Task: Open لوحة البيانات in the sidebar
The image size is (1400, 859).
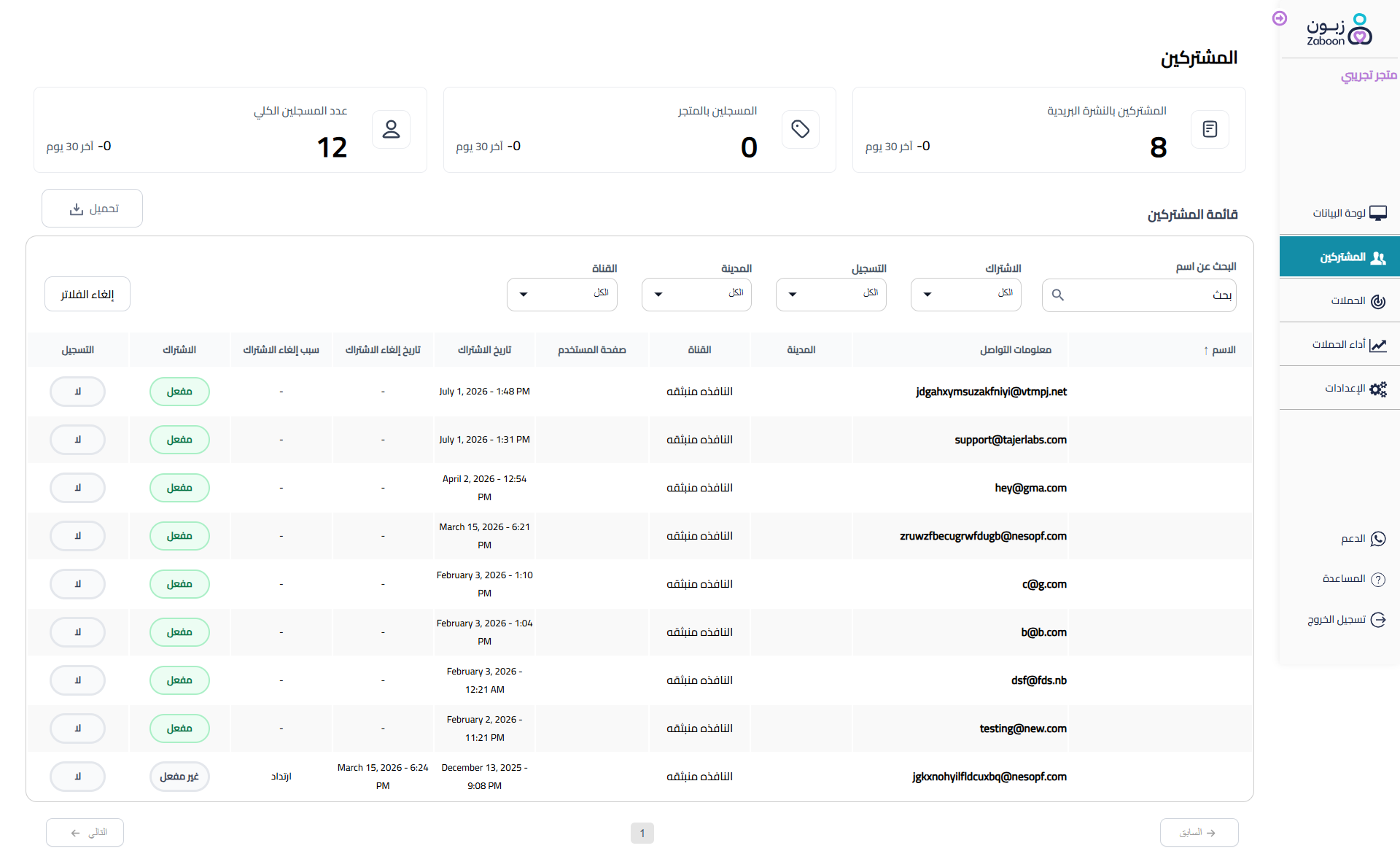Action: [1340, 213]
